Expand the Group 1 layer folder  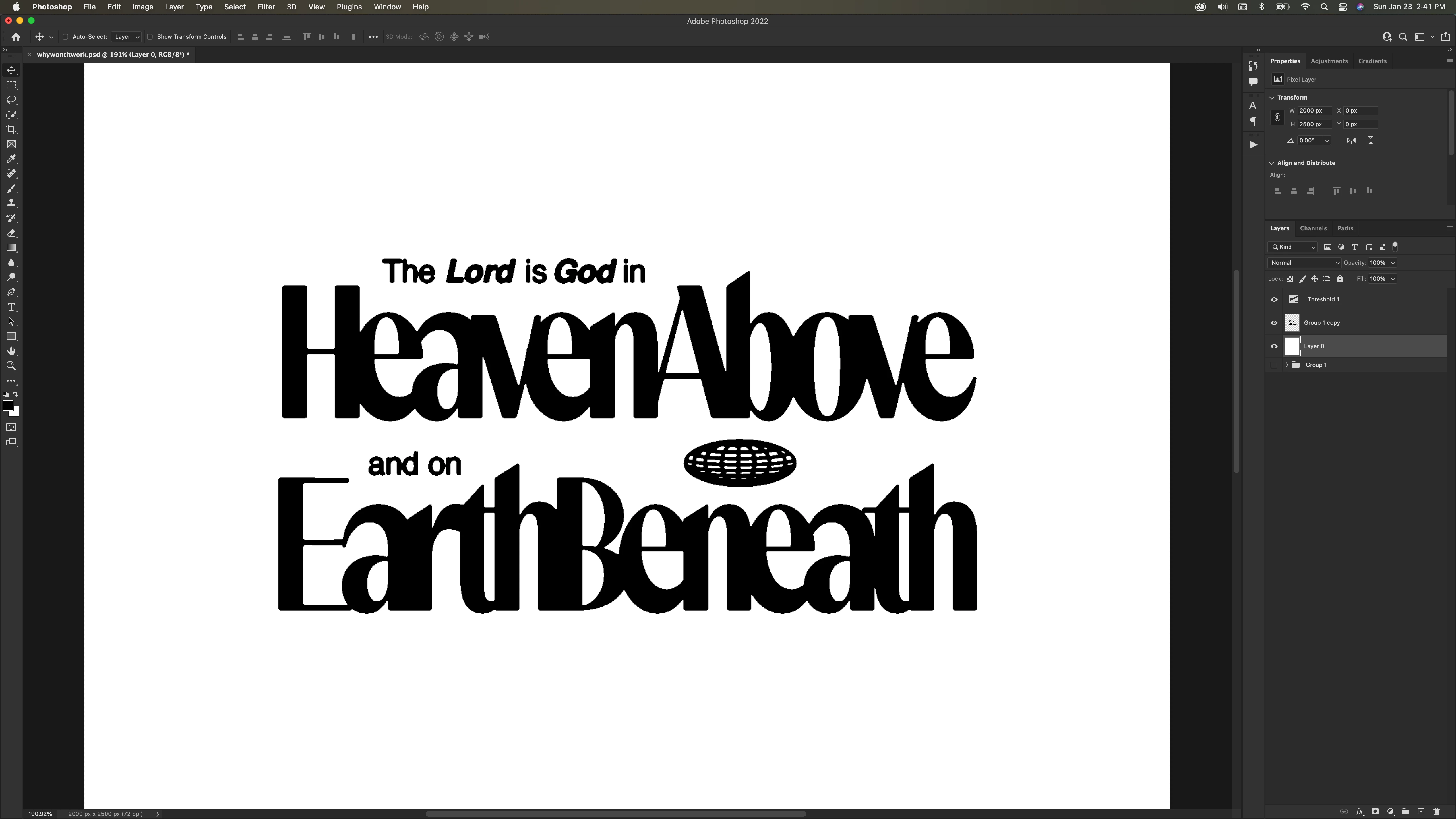click(1287, 365)
